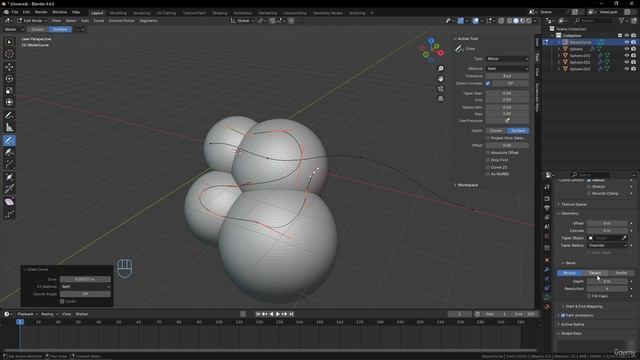Enable Only First checkbox

pos(488,160)
